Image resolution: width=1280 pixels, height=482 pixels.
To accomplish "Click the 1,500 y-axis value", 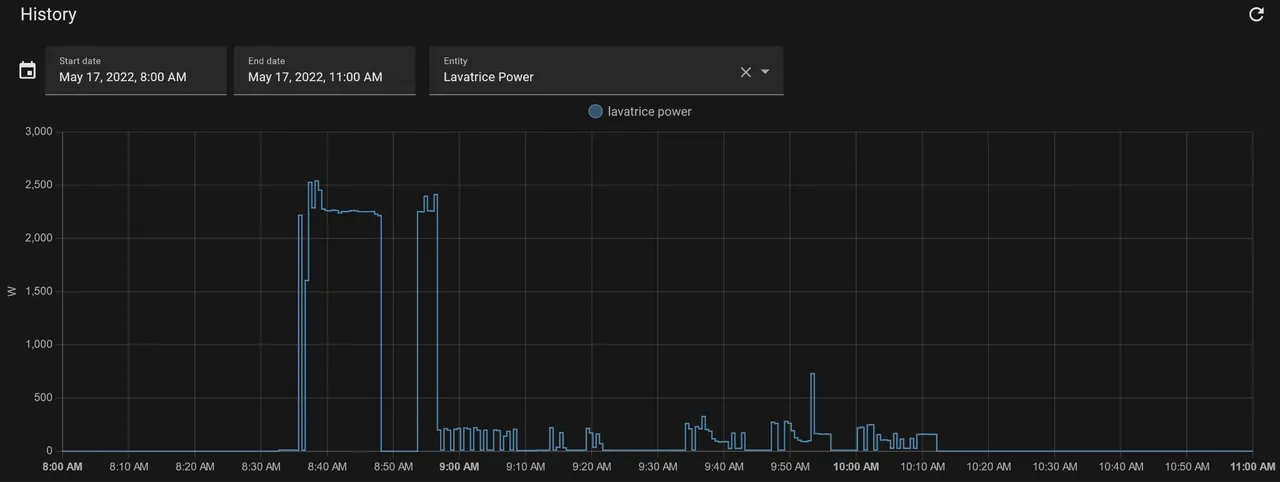I will [38, 291].
